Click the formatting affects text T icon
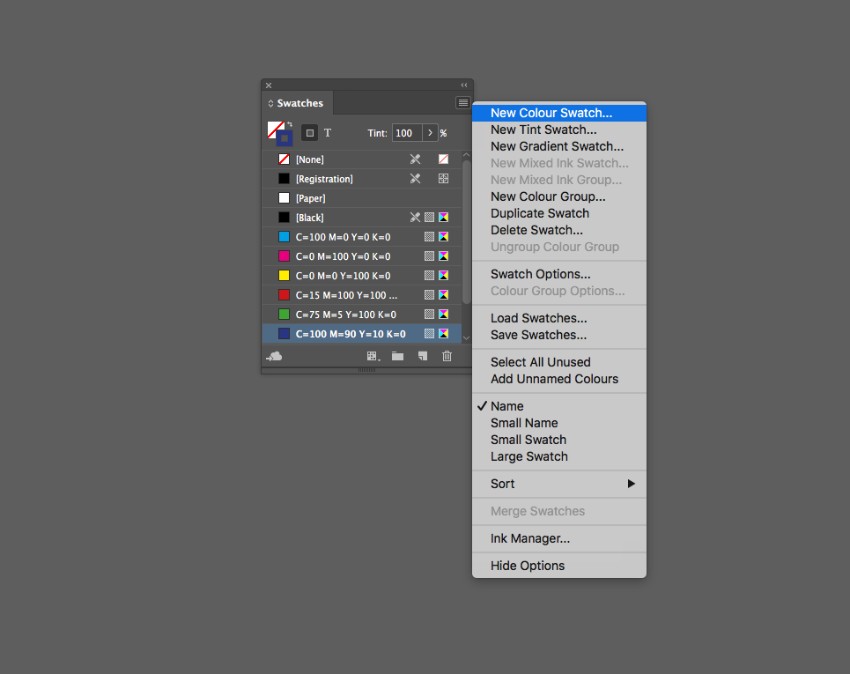Viewport: 850px width, 674px height. (x=327, y=133)
